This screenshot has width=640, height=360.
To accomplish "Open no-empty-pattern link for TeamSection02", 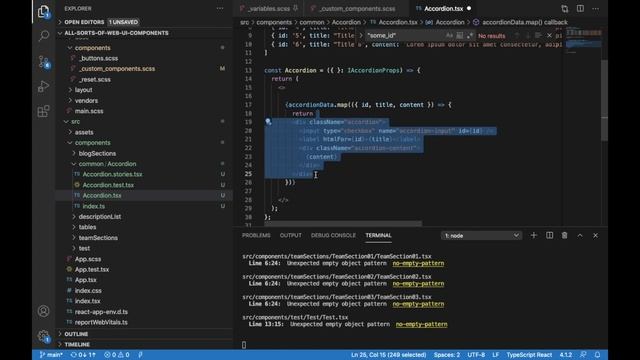I will [x=418, y=284].
